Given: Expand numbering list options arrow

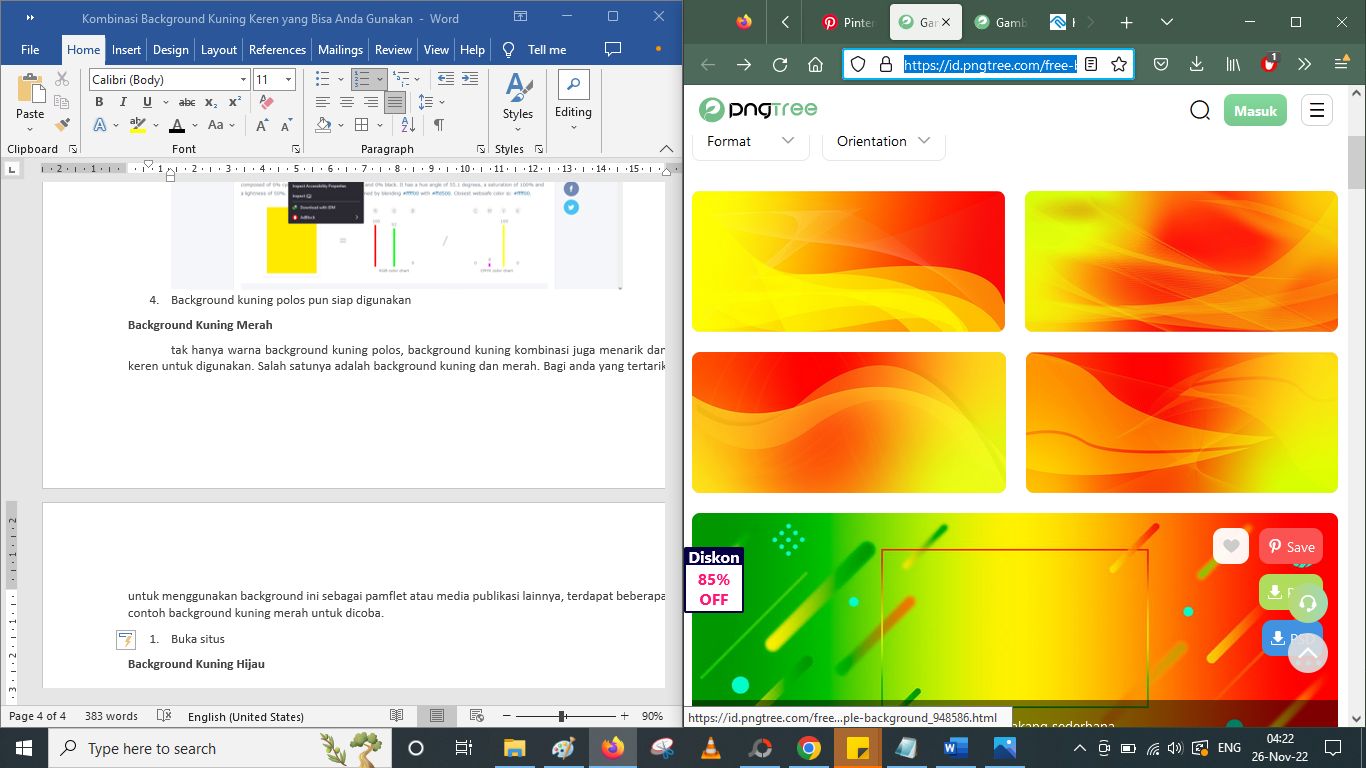Looking at the screenshot, I should point(379,79).
